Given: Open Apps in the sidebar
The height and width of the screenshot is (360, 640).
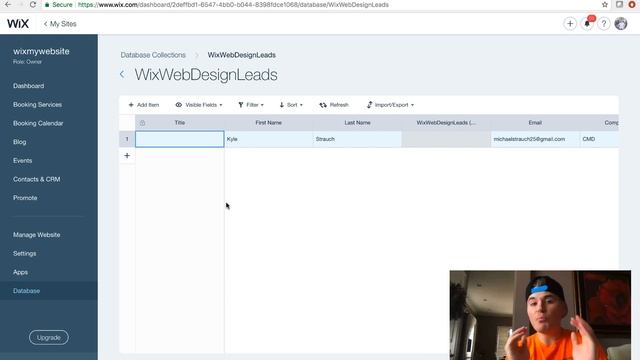Looking at the screenshot, I should point(20,272).
